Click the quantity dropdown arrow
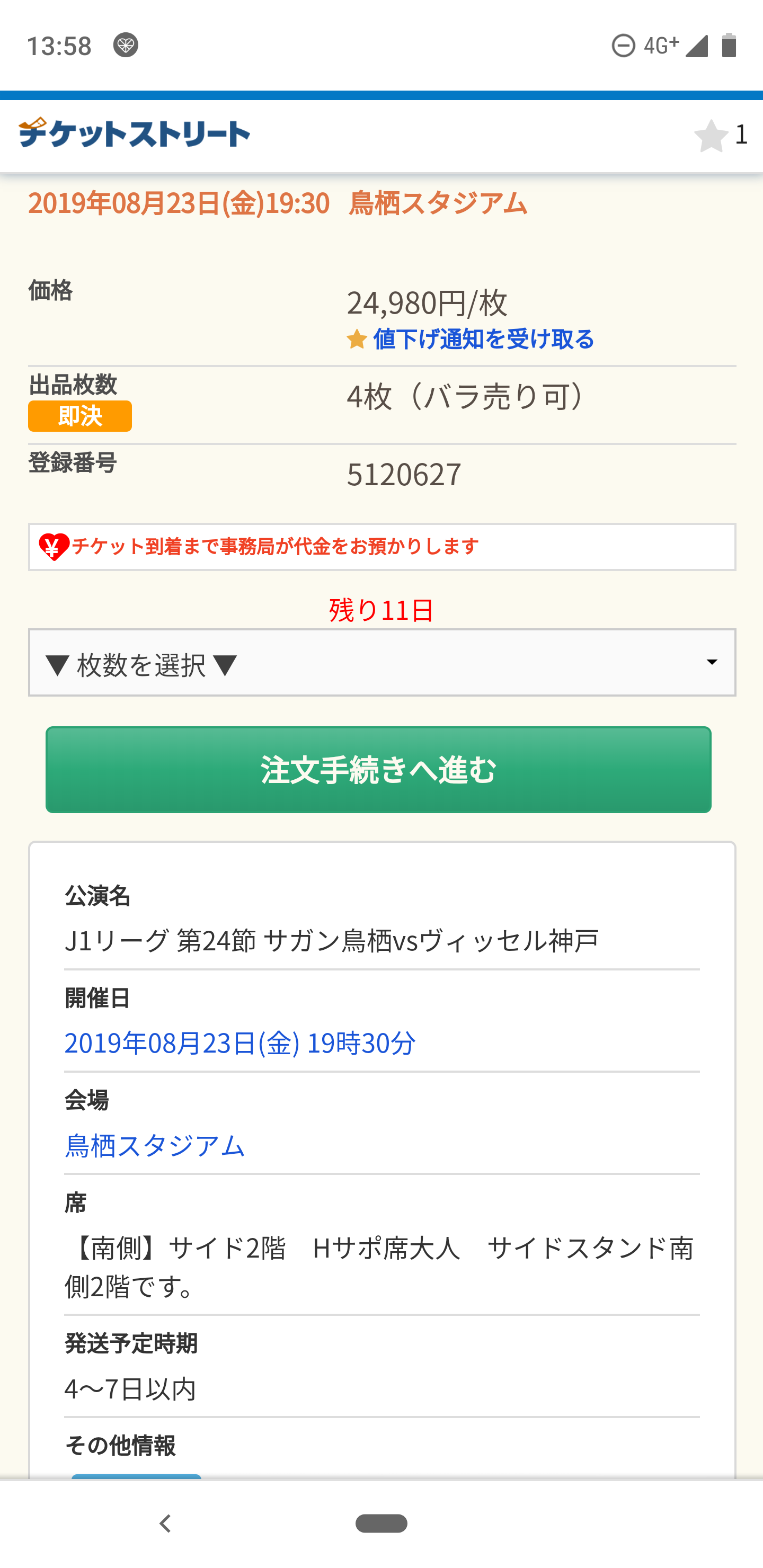763x1568 pixels. point(711,662)
